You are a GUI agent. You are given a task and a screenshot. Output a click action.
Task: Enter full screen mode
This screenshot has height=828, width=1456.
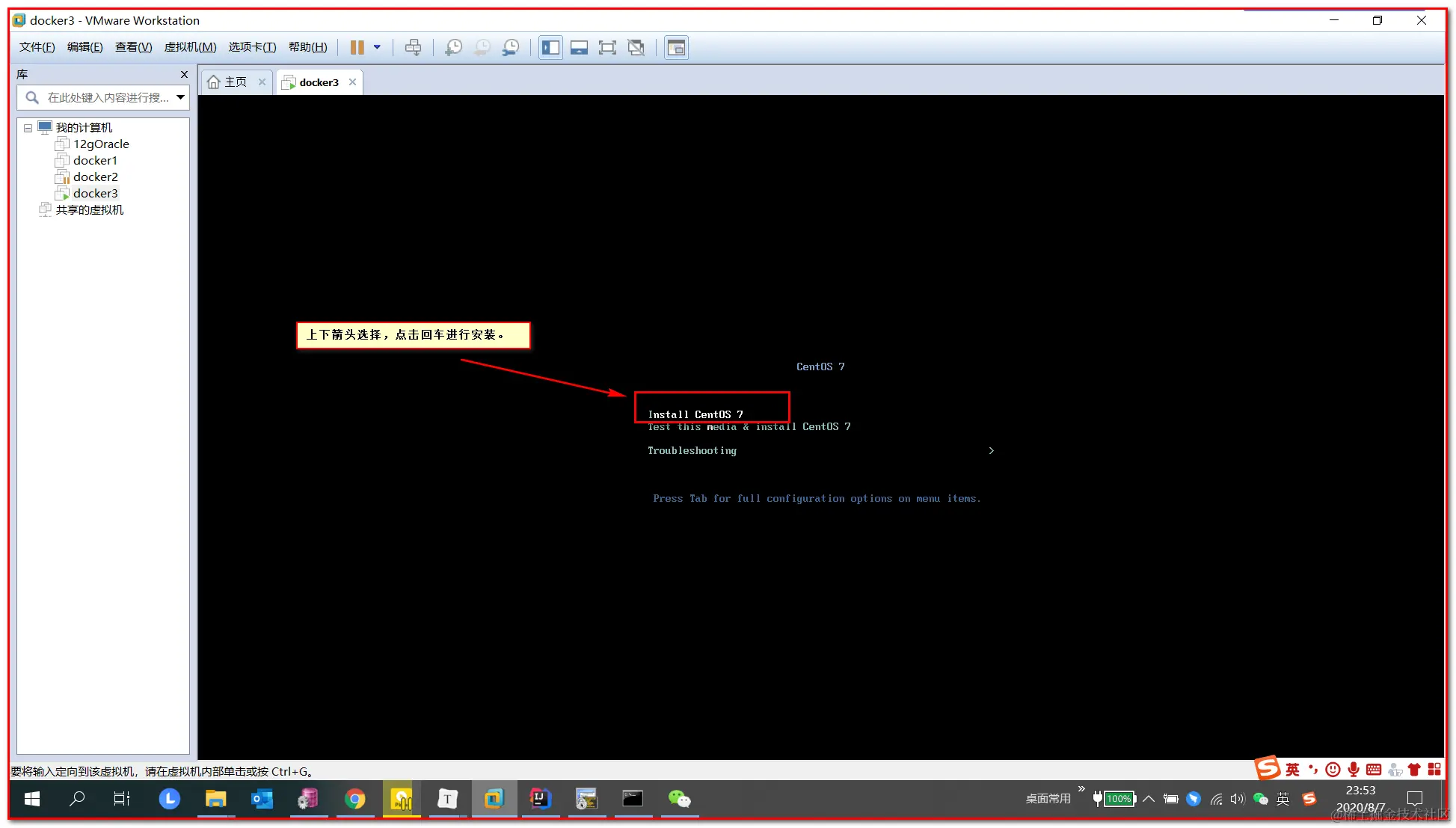point(607,48)
